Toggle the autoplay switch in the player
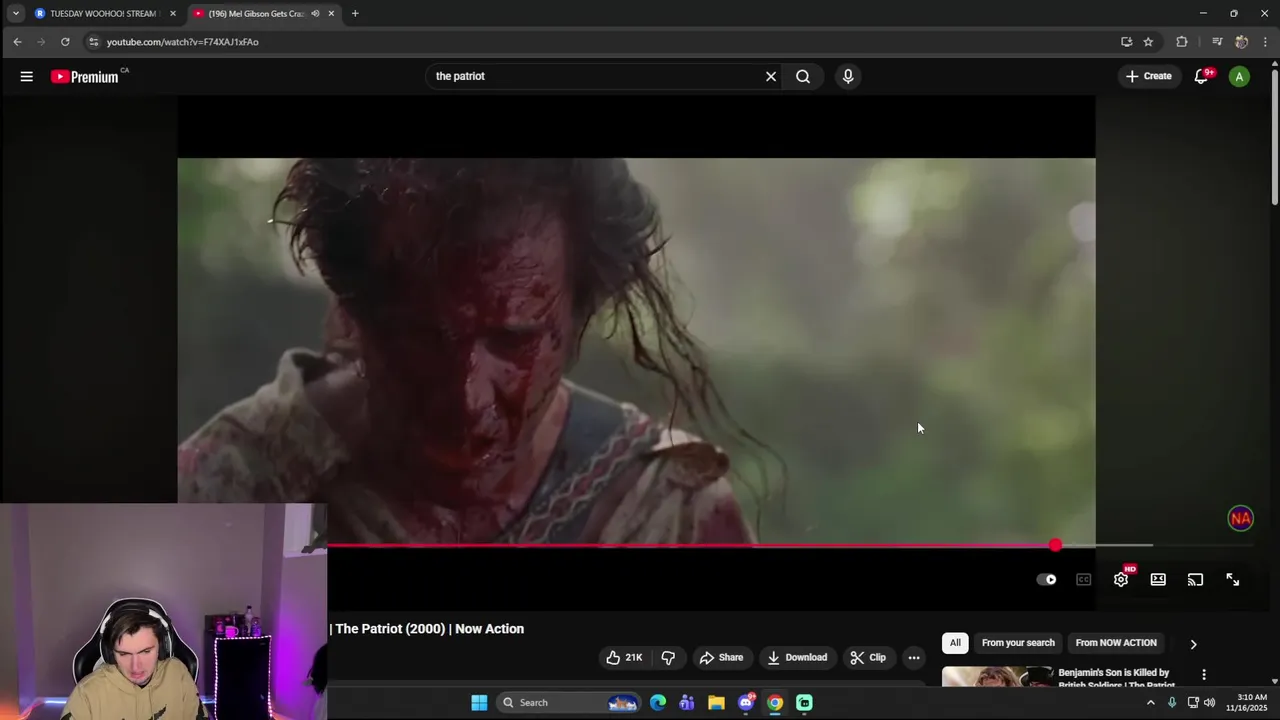Image resolution: width=1280 pixels, height=720 pixels. [x=1046, y=579]
